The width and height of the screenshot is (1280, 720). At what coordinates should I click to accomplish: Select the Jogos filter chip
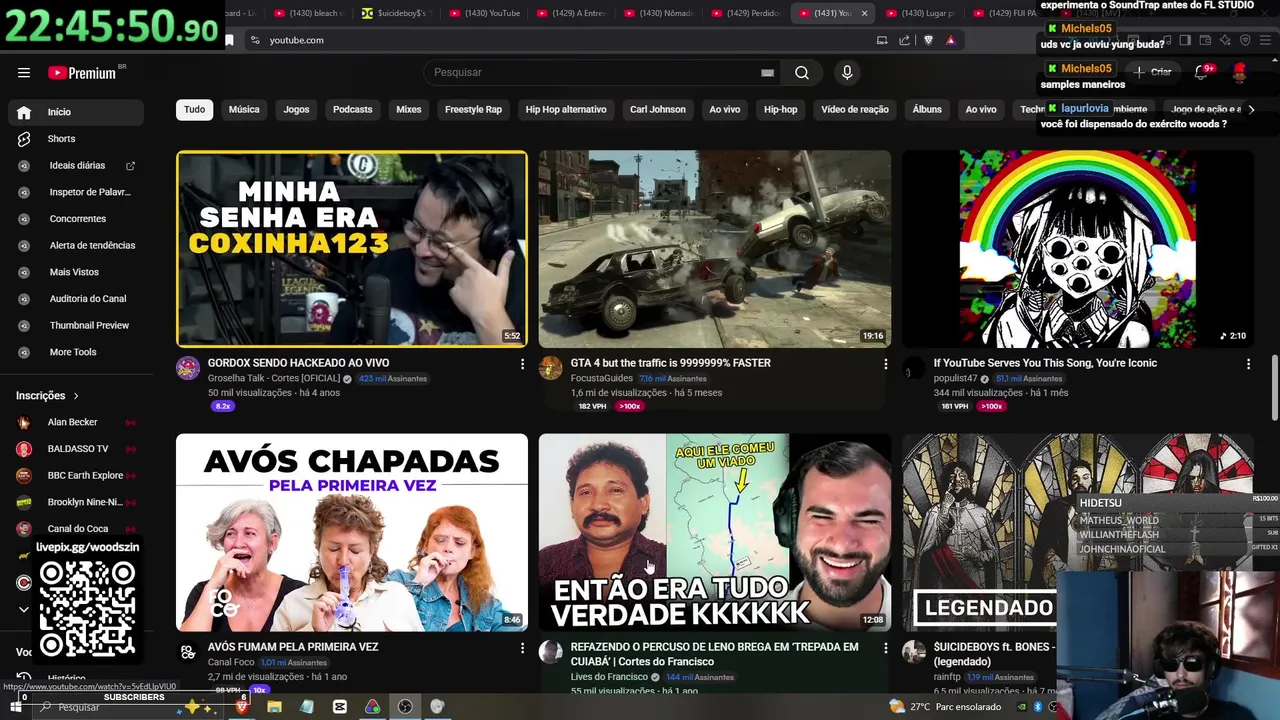pyautogui.click(x=296, y=110)
